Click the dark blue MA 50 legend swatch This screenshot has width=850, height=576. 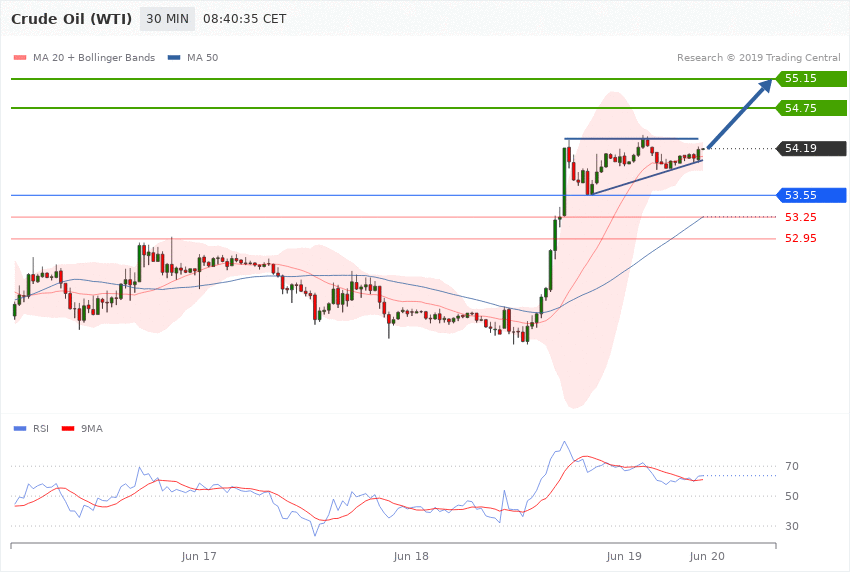point(174,58)
